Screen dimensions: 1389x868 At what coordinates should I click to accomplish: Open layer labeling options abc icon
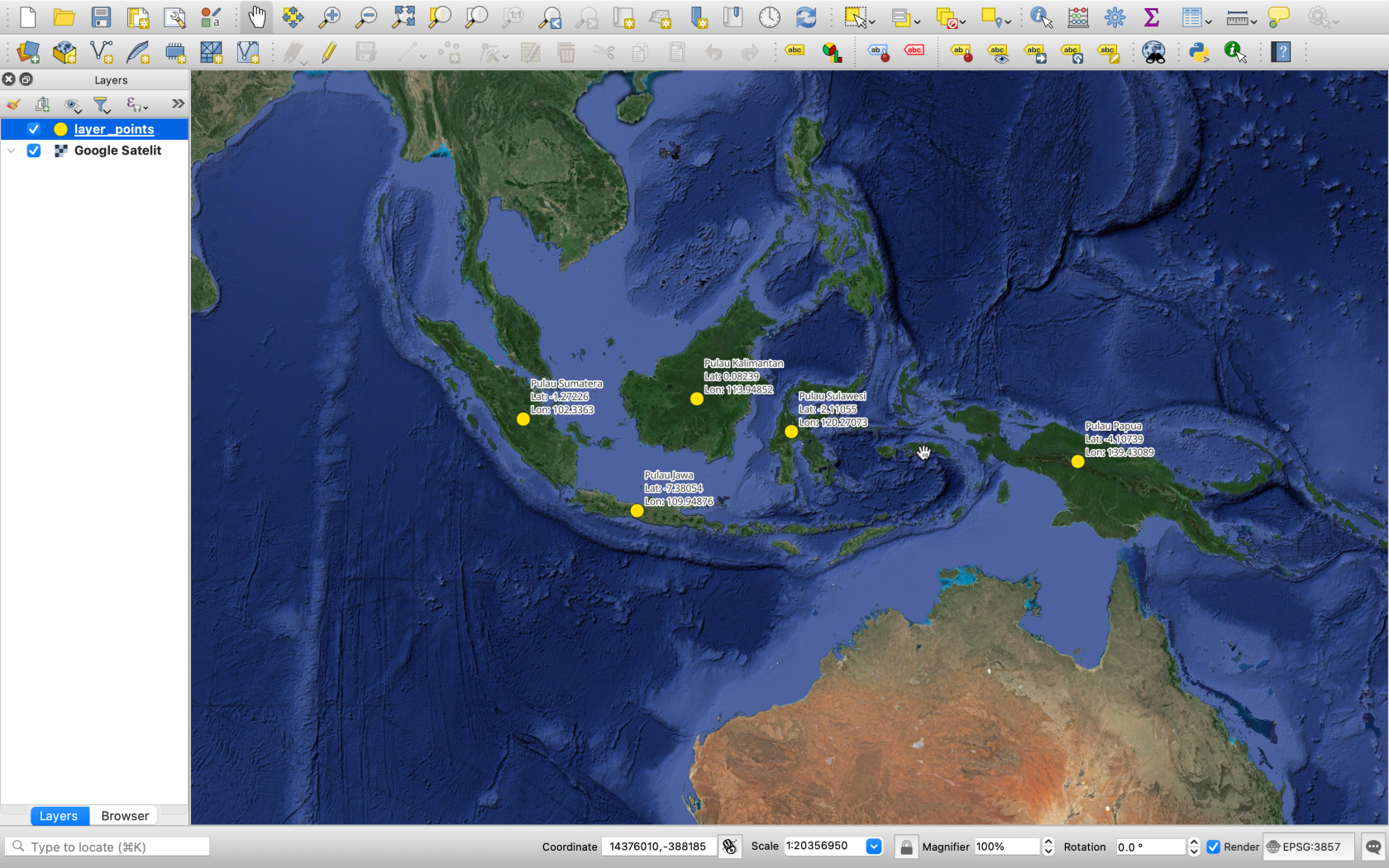[795, 51]
